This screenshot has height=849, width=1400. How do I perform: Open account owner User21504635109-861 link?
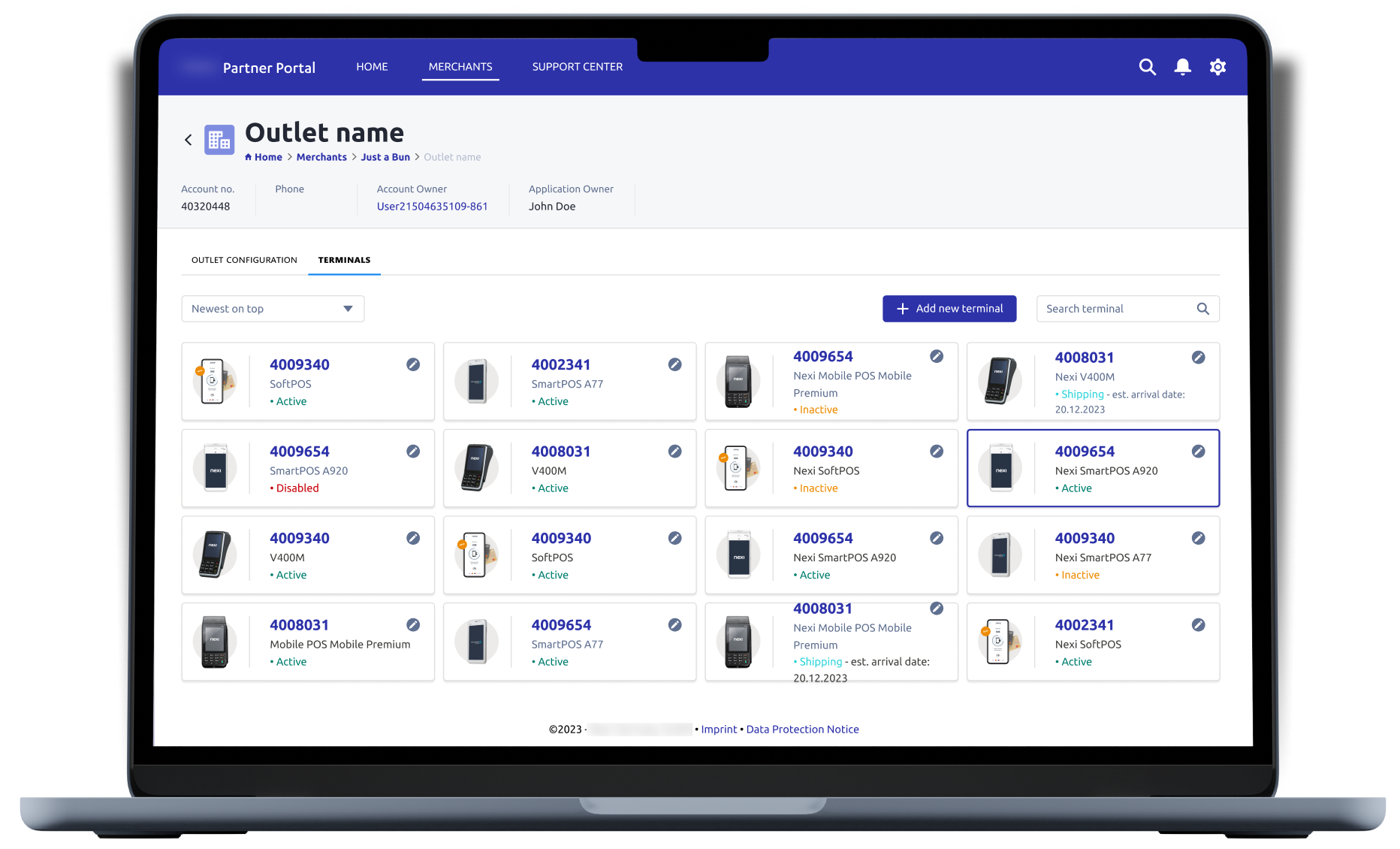432,207
